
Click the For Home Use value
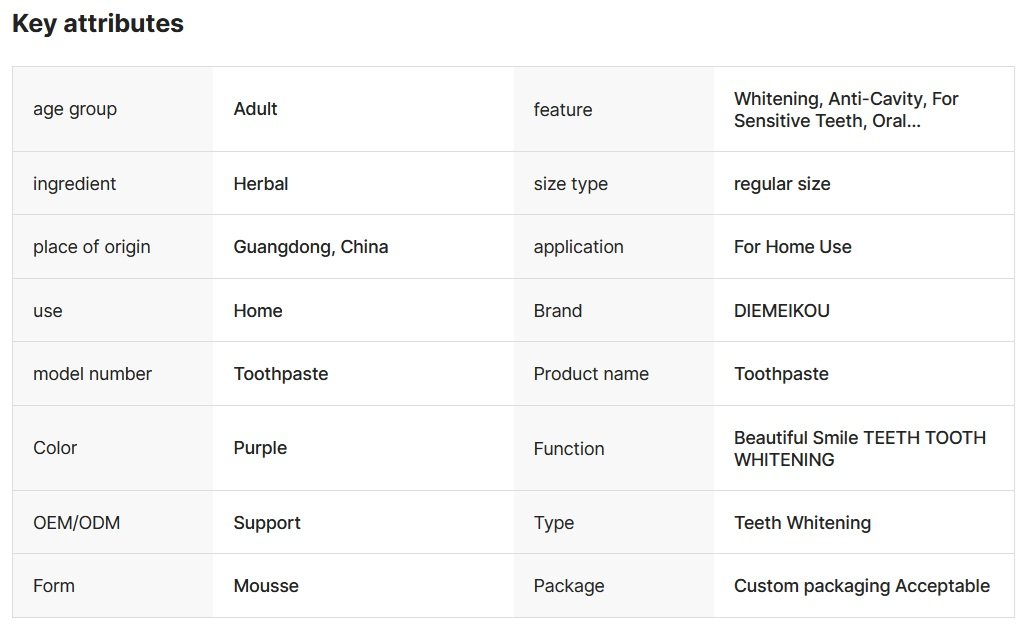793,247
